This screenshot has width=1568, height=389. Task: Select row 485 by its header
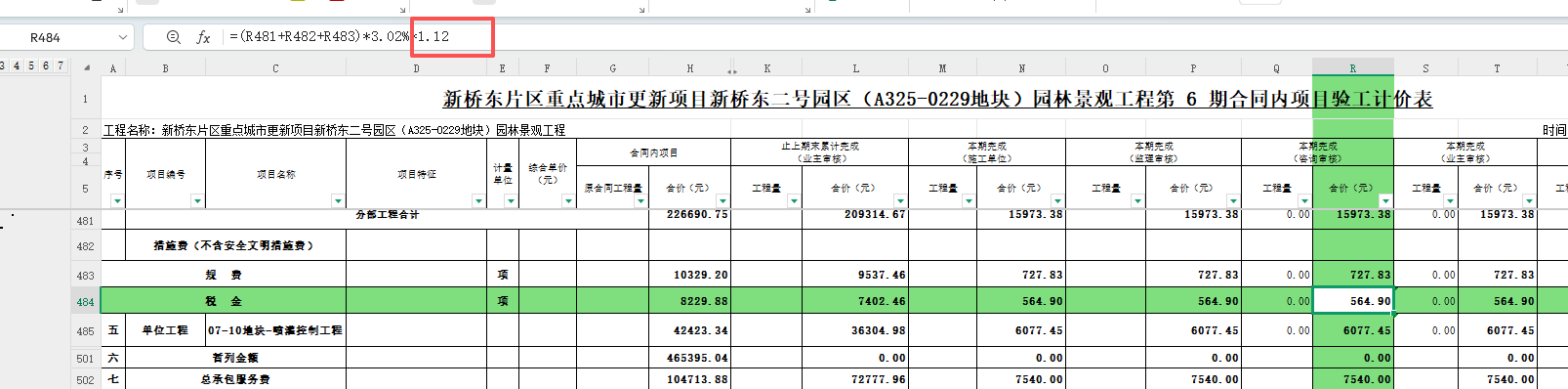click(86, 330)
